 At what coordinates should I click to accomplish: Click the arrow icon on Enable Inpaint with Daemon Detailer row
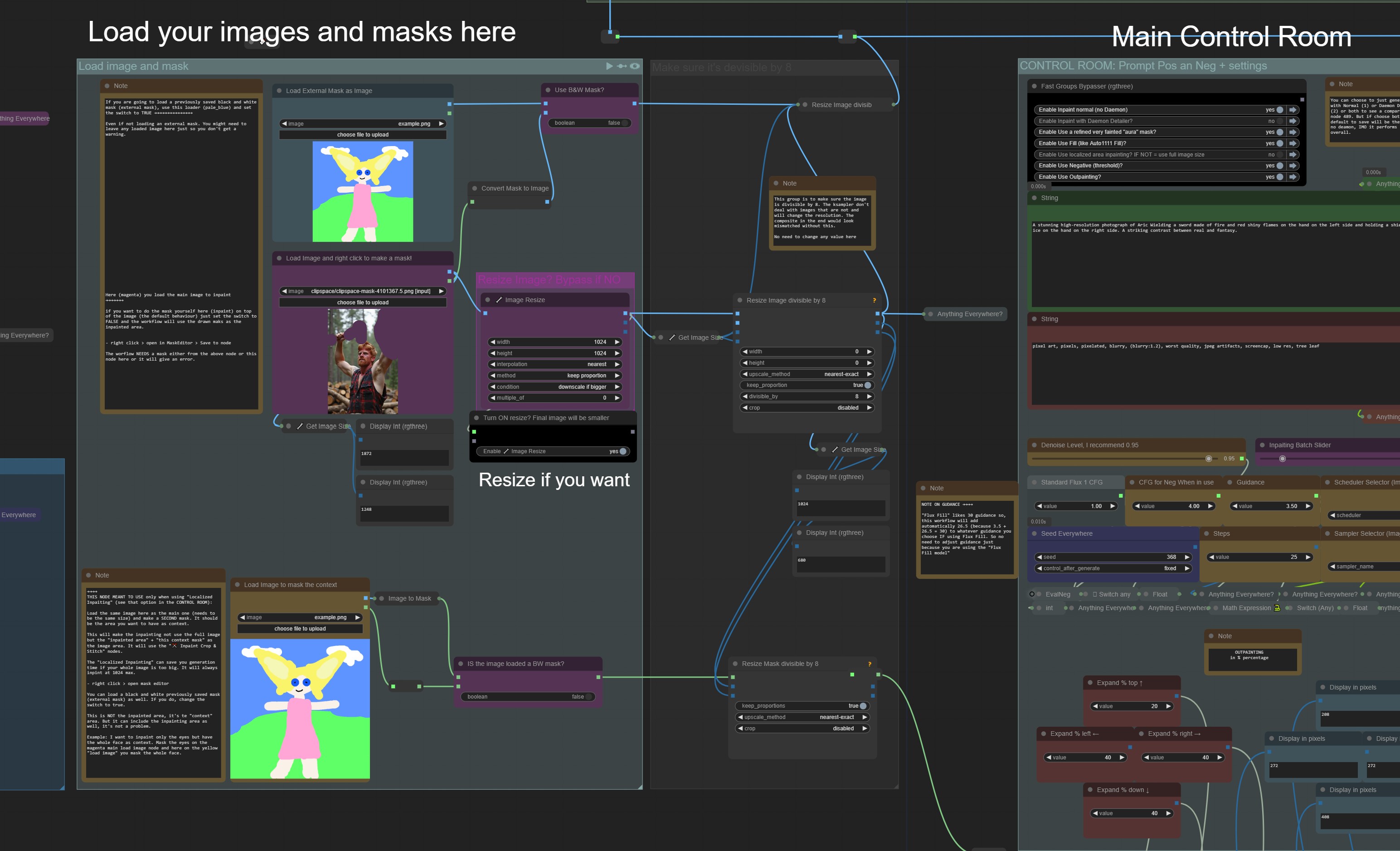(x=1293, y=121)
